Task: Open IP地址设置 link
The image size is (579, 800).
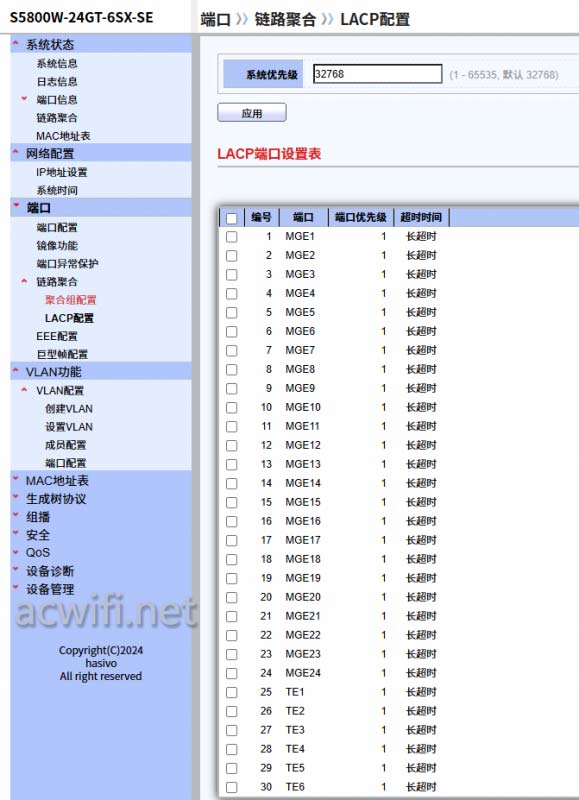Action: (x=62, y=172)
